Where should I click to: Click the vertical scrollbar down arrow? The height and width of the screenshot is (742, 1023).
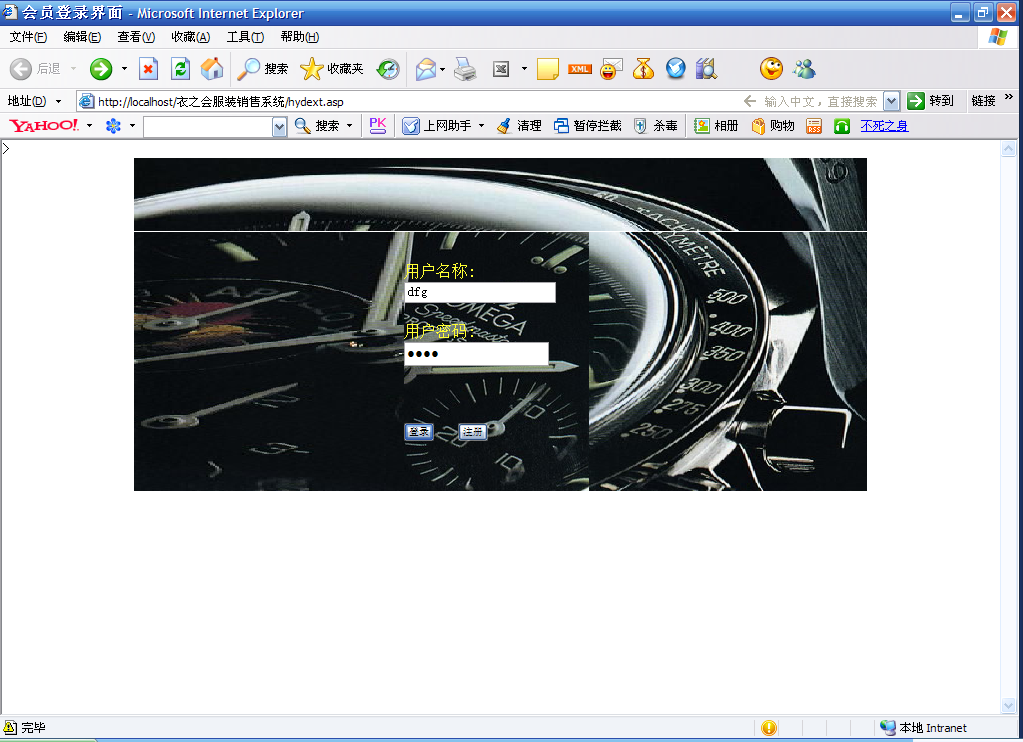point(1009,705)
